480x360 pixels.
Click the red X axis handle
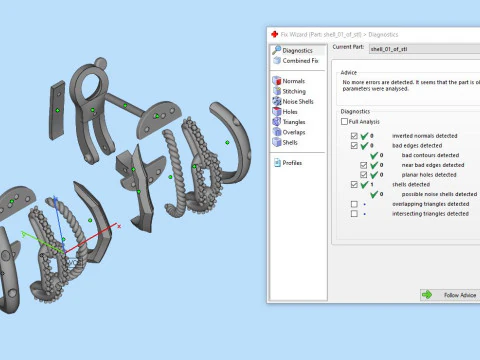point(119,226)
